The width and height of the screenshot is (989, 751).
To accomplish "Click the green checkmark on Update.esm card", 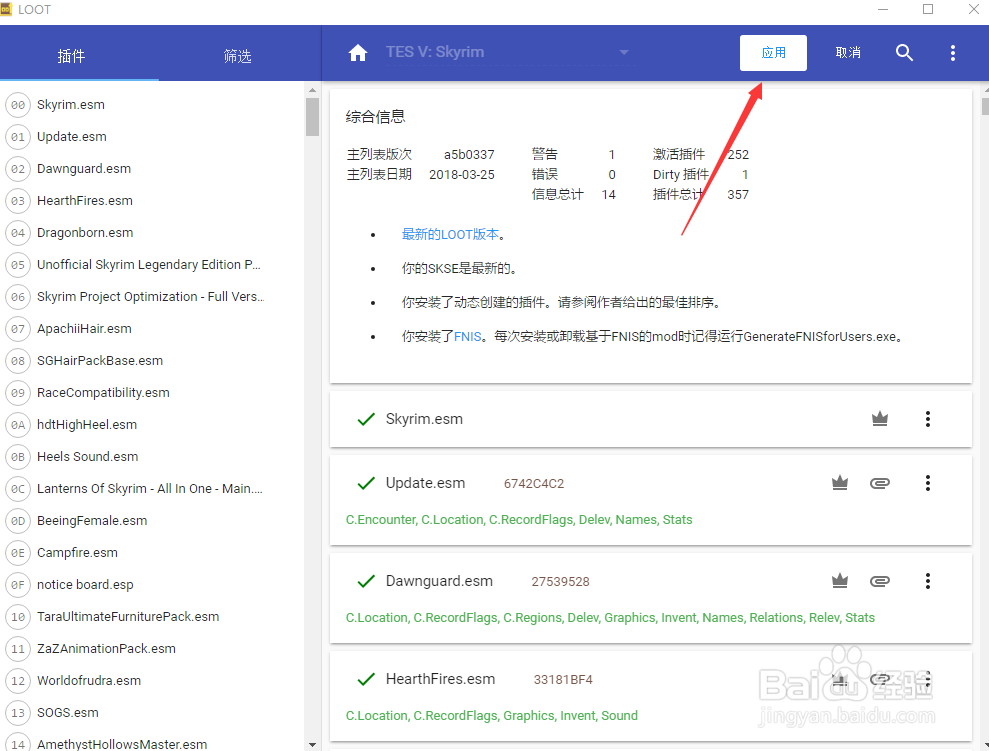I will (366, 484).
